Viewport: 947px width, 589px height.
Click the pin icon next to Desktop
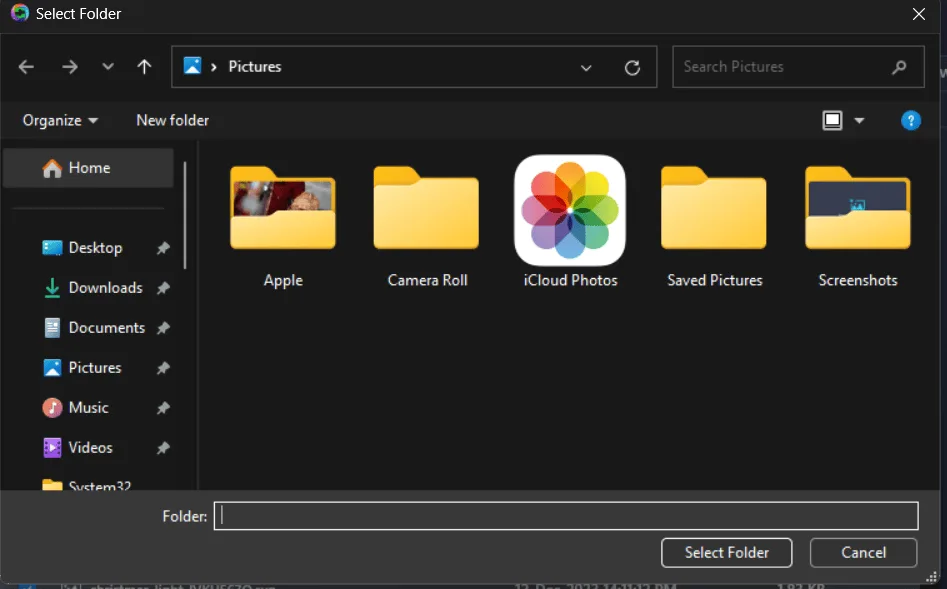163,248
